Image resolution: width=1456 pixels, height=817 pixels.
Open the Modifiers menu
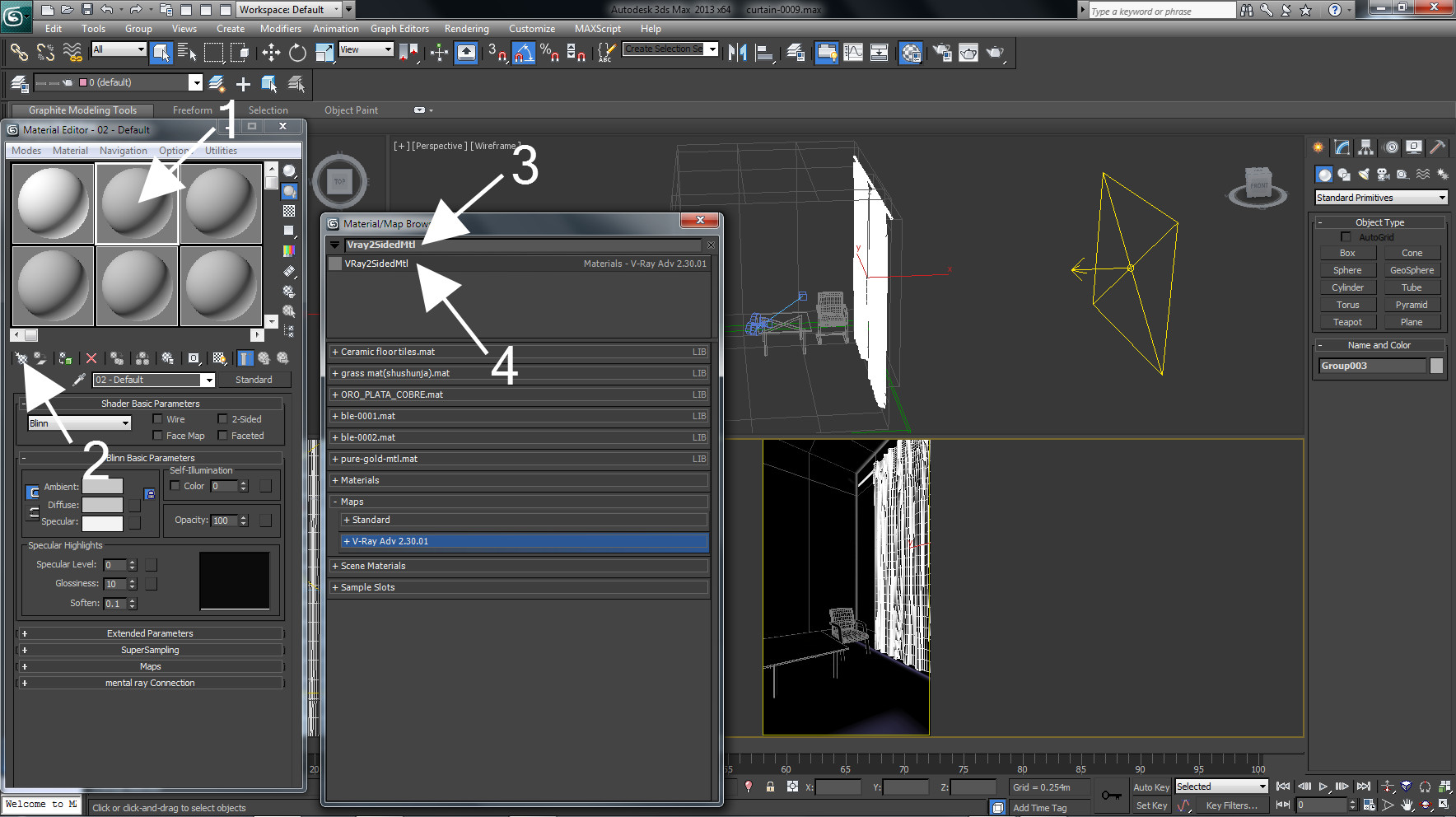281,29
